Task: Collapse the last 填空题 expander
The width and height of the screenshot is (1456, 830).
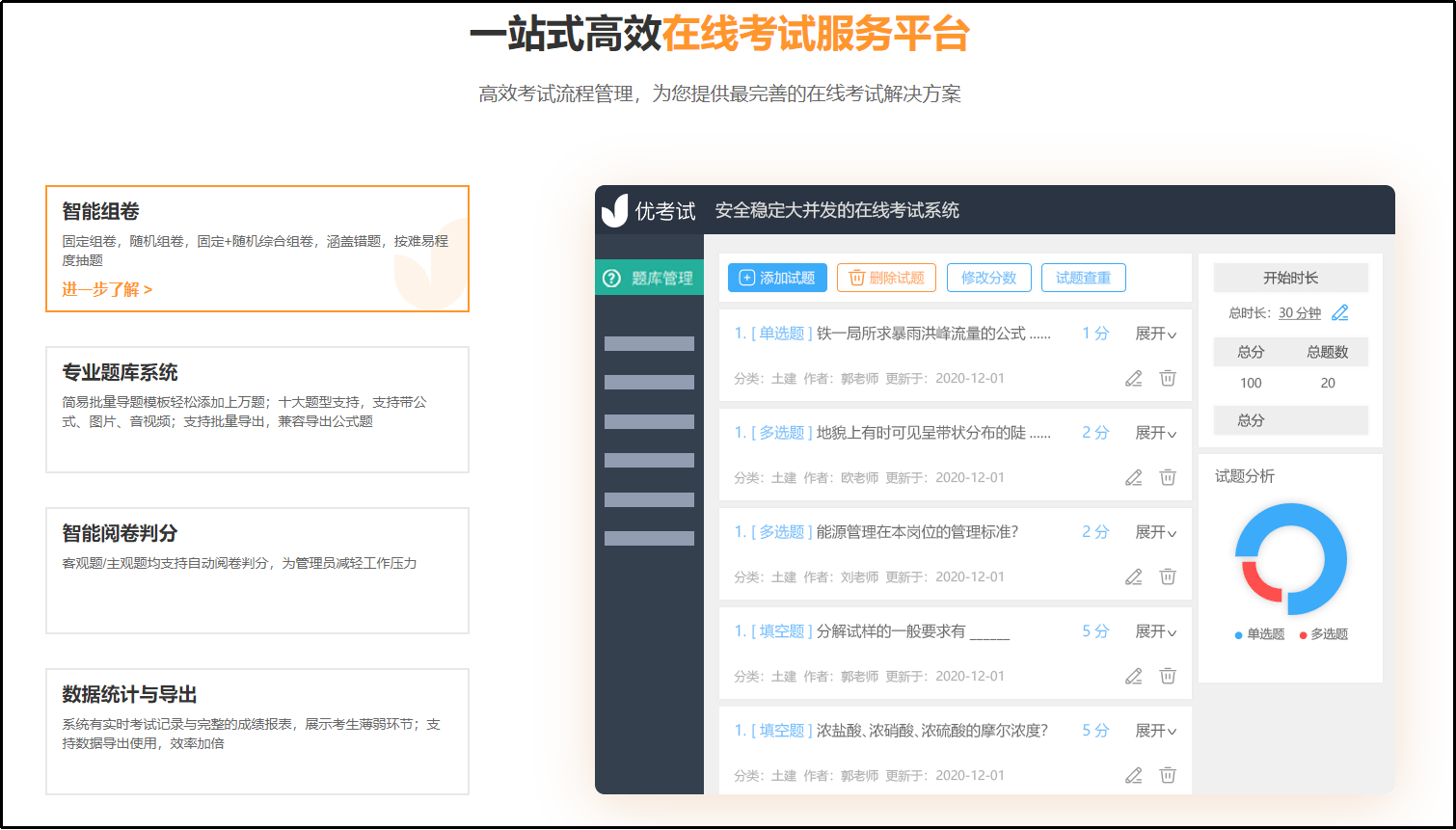Action: click(x=1155, y=730)
